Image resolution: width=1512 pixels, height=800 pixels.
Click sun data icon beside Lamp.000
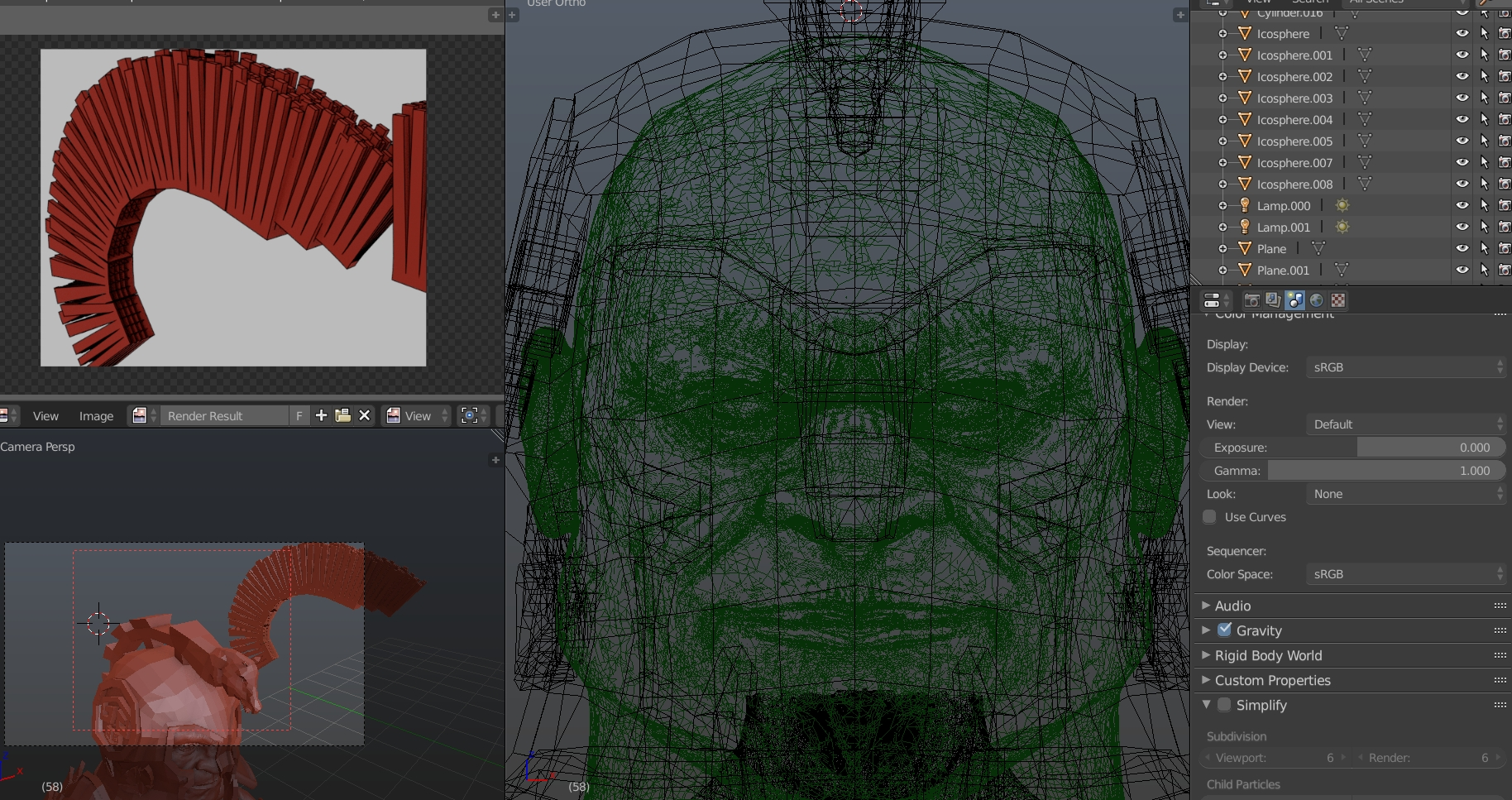[x=1342, y=205]
